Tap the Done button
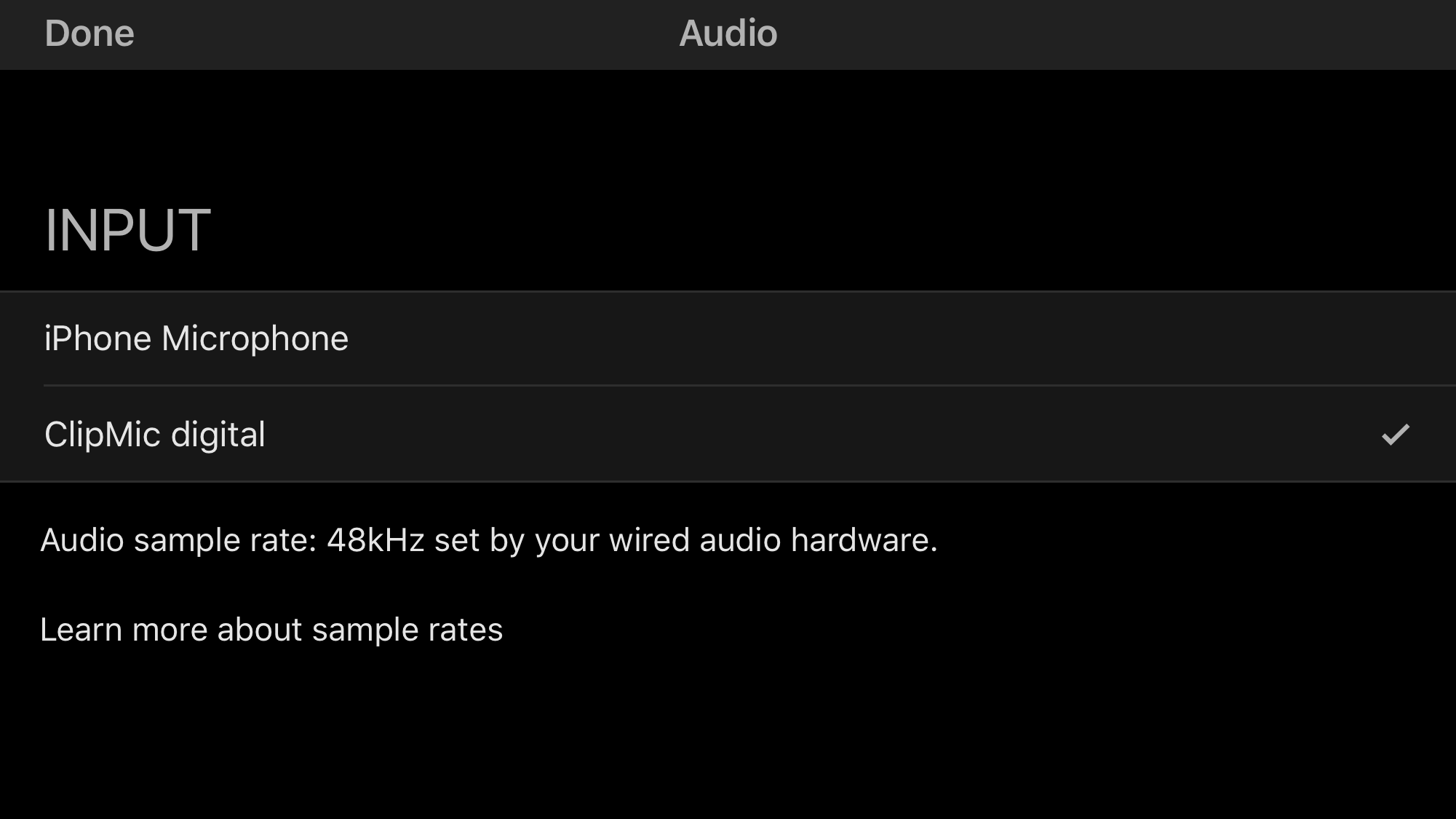 [89, 33]
